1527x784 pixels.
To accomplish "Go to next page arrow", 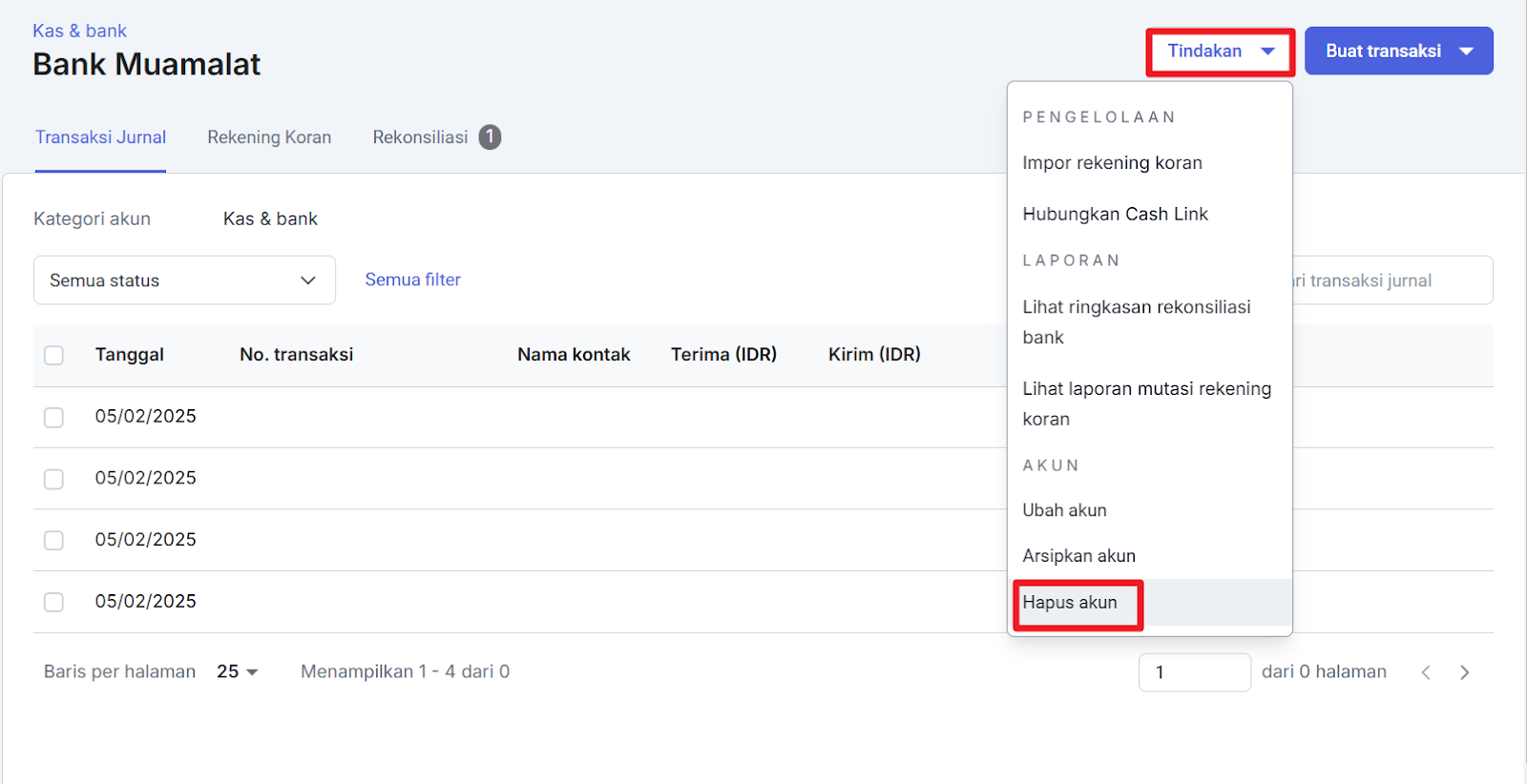I will (x=1465, y=672).
